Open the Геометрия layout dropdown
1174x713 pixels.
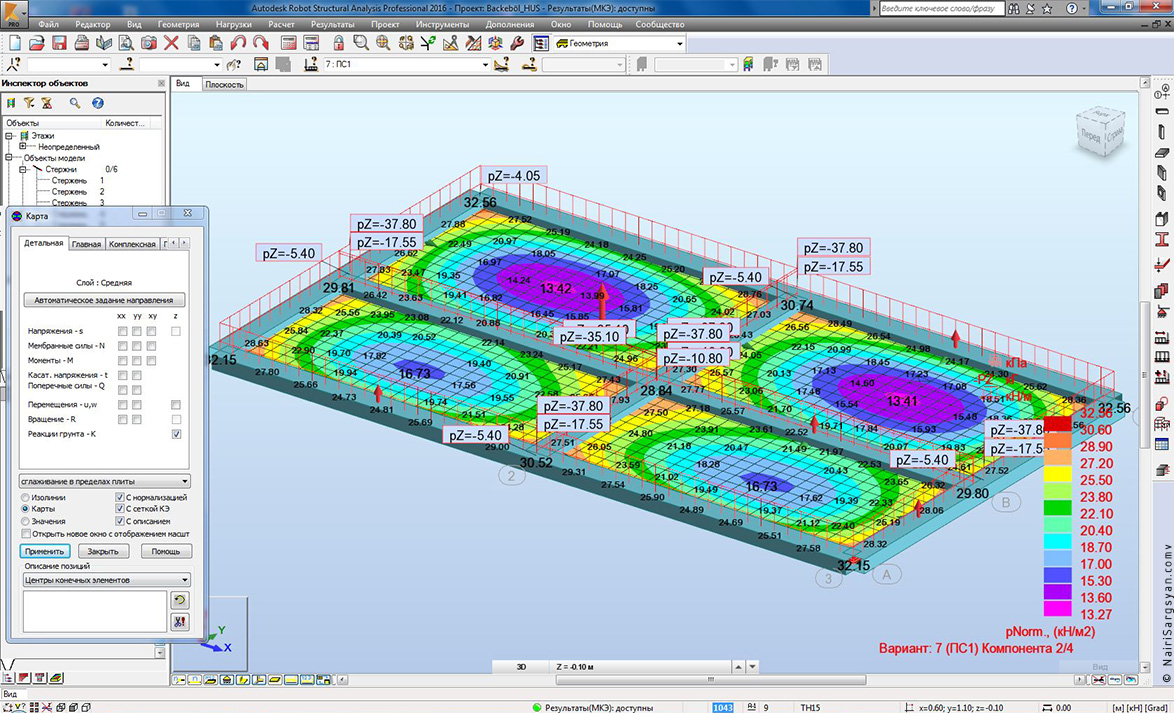tap(680, 43)
